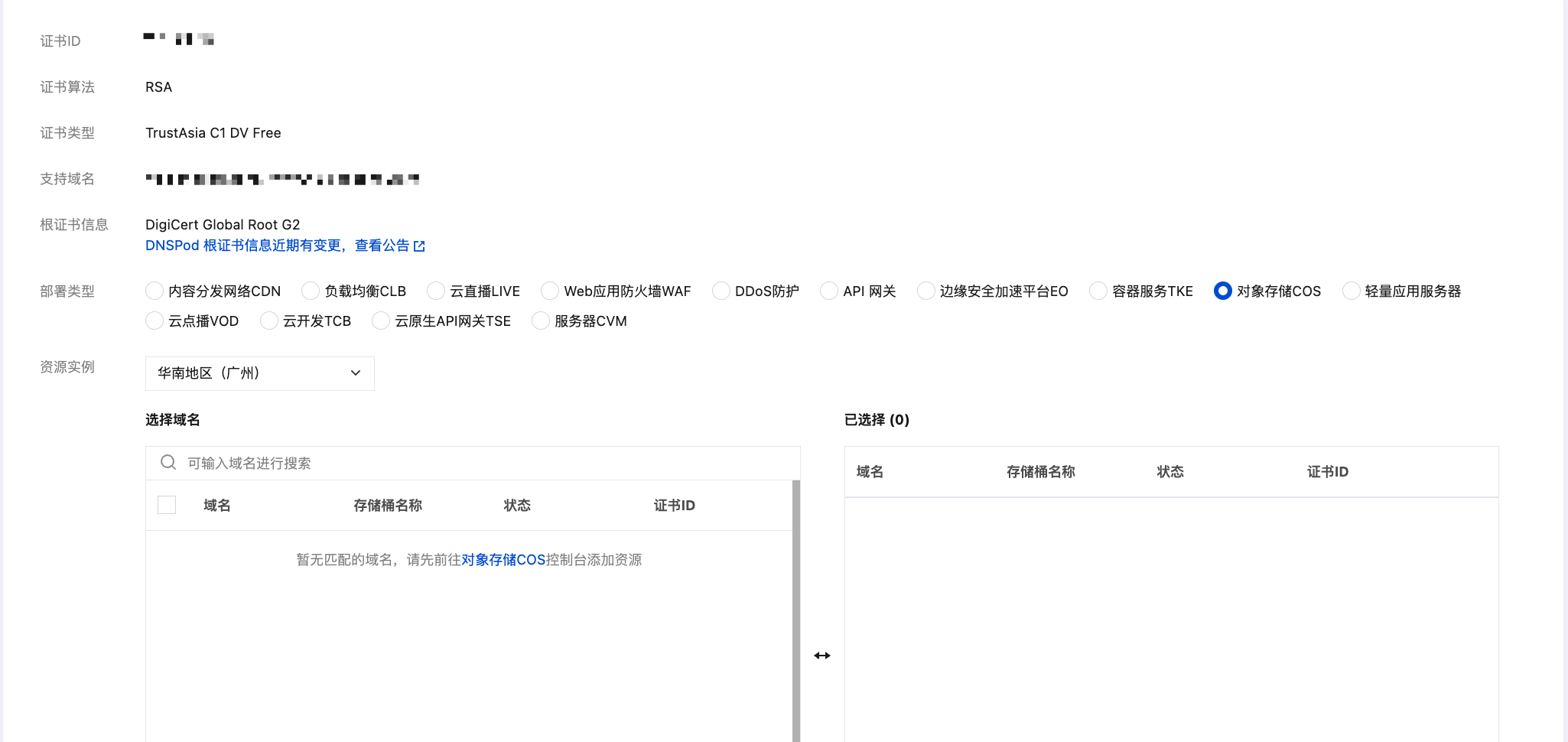The width and height of the screenshot is (1568, 742).
Task: Click the transfer arrows icon between lists
Action: pyautogui.click(x=822, y=656)
